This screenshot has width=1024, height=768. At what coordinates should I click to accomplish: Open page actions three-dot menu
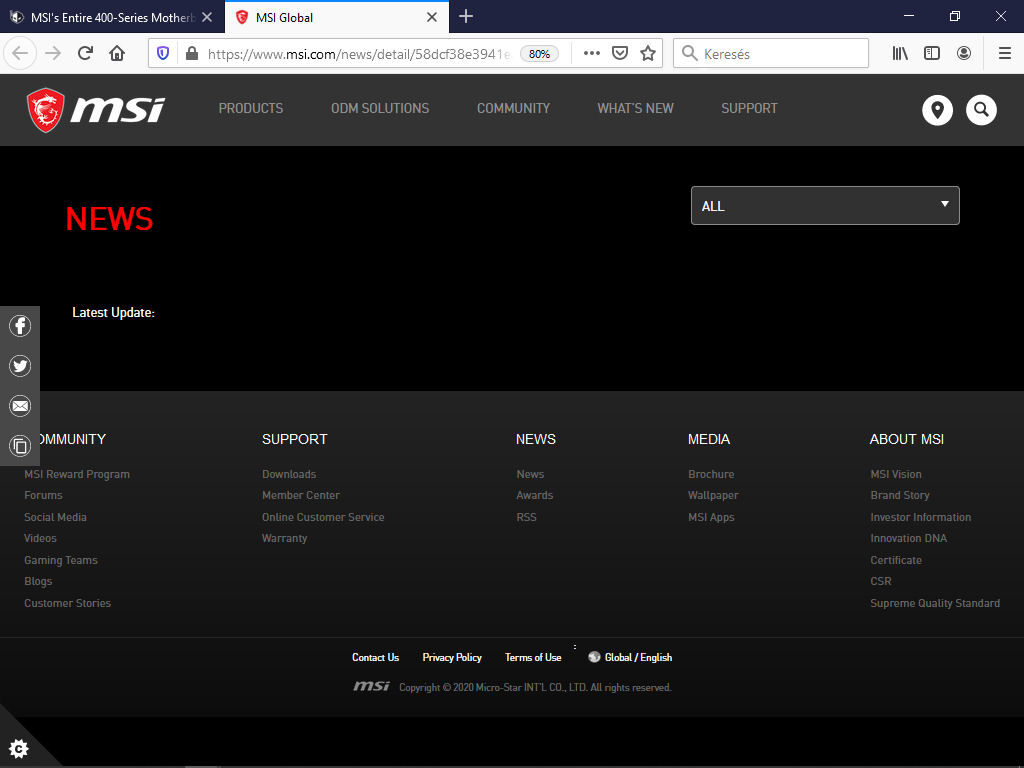(592, 53)
